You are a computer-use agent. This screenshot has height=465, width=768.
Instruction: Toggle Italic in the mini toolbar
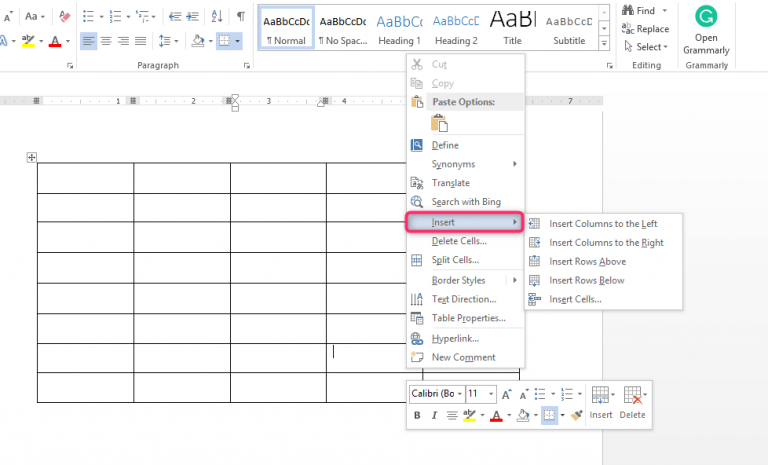click(434, 416)
